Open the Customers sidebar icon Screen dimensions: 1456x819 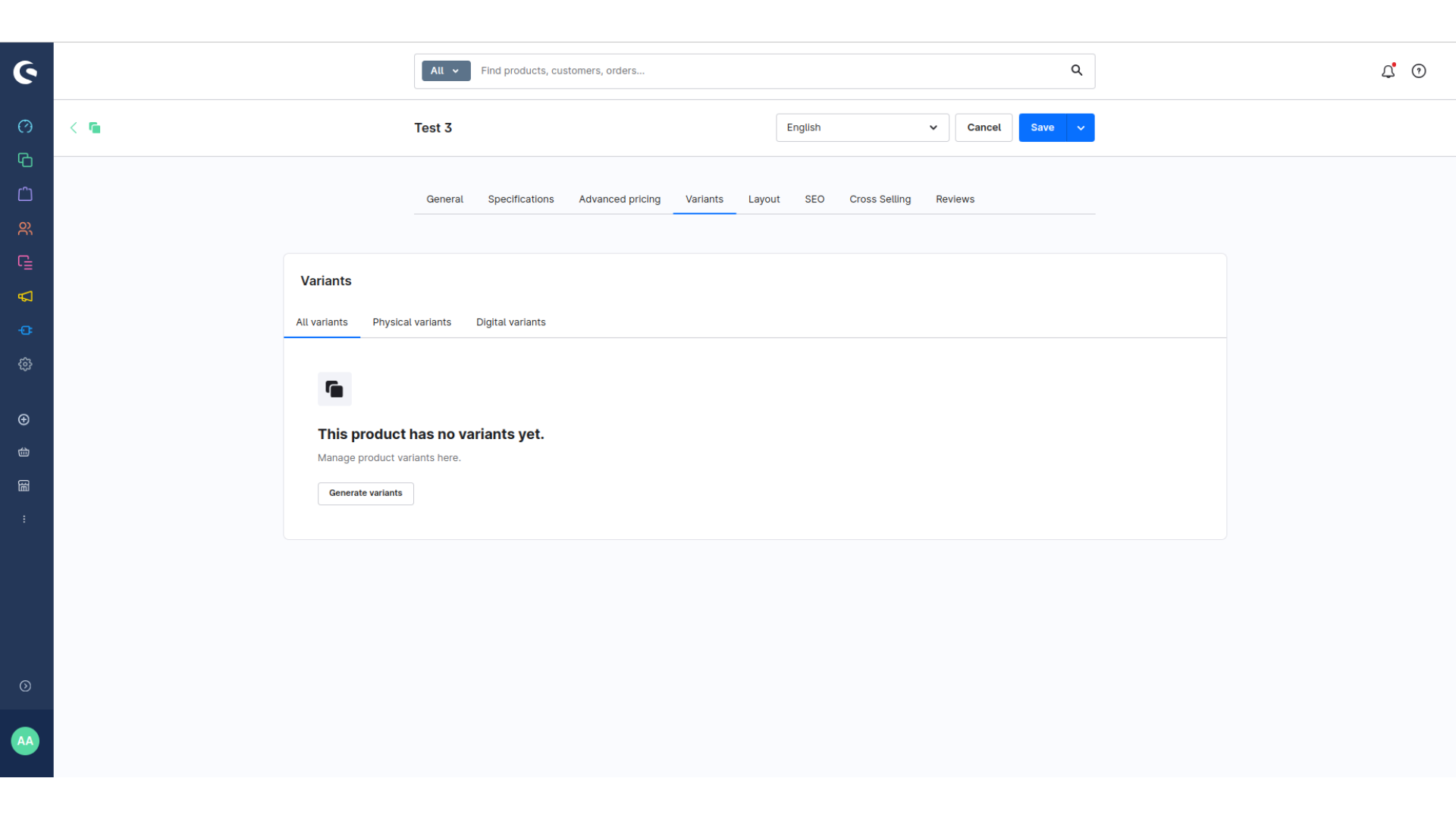(25, 228)
